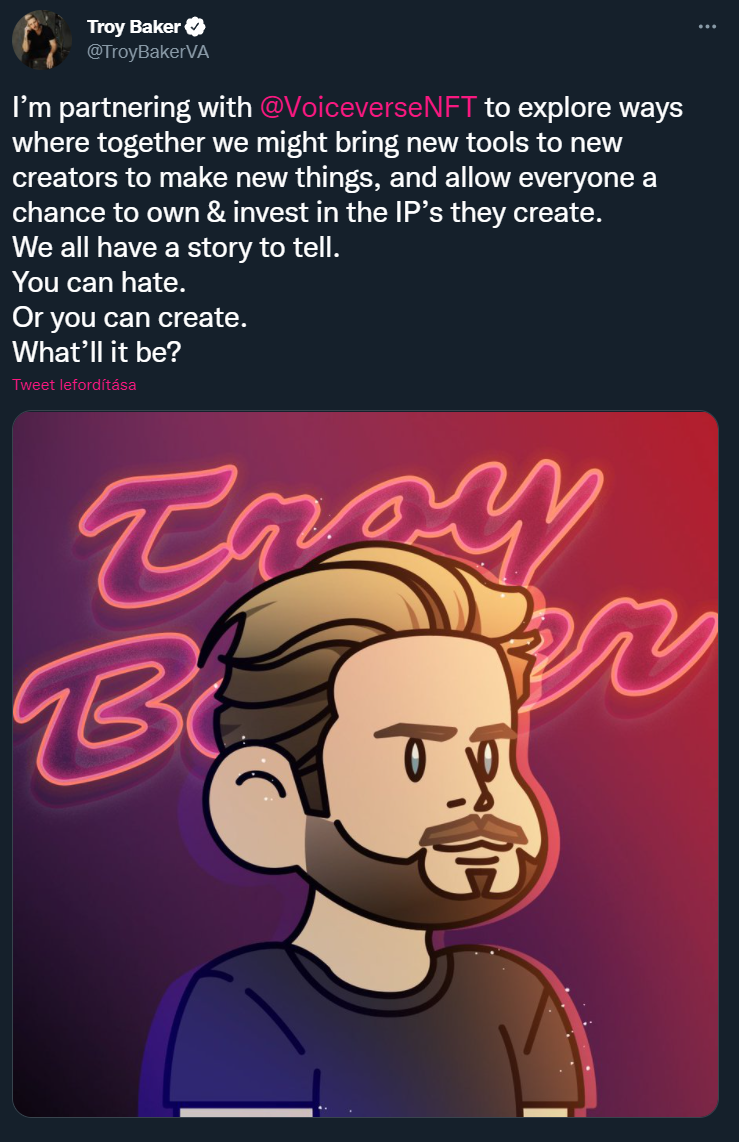Open Troy Baker's round profile avatar
This screenshot has width=739, height=1142.
click(x=42, y=39)
